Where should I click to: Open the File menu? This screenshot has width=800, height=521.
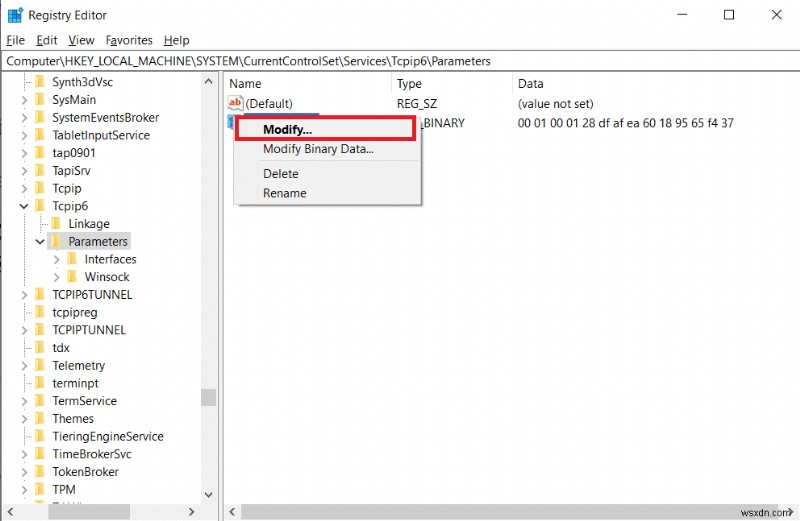point(15,40)
